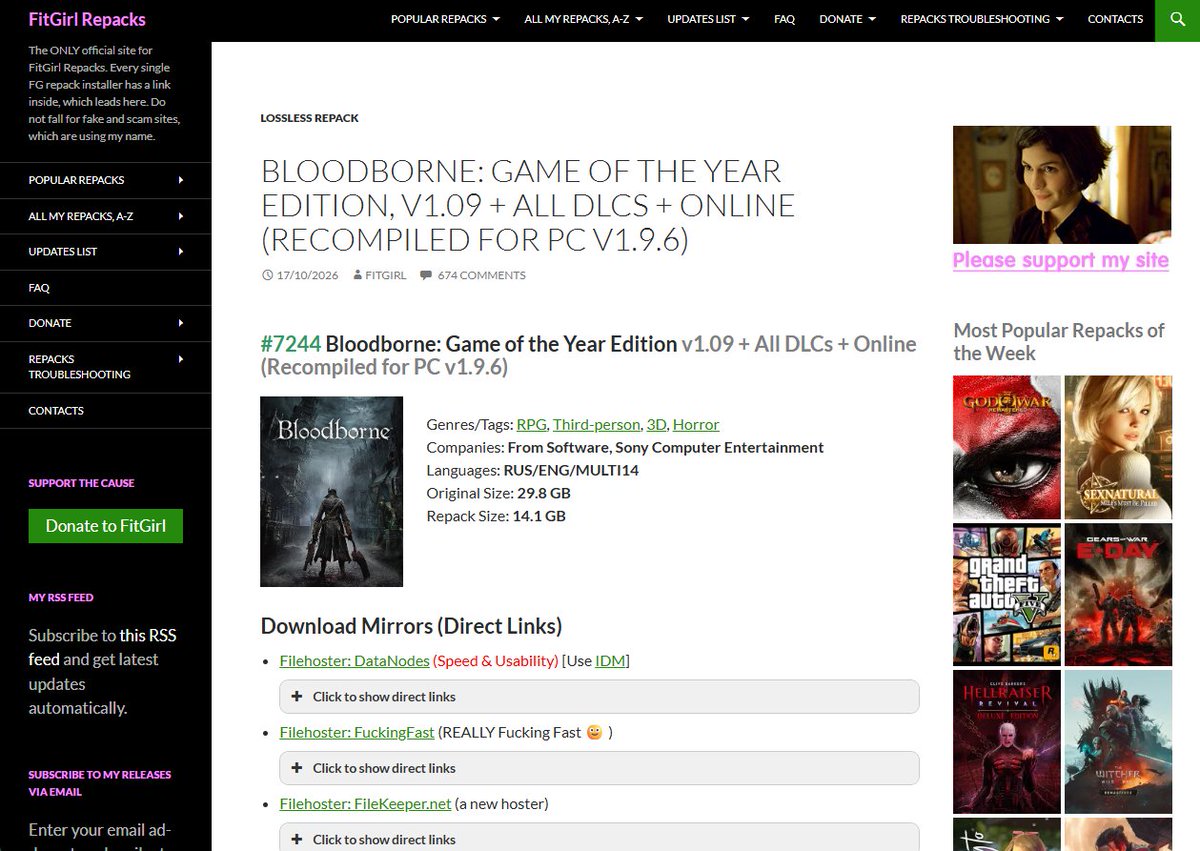Screen dimensions: 1200x851
Task: Open Filehoster: FileKeeper.net link
Action: click(366, 803)
